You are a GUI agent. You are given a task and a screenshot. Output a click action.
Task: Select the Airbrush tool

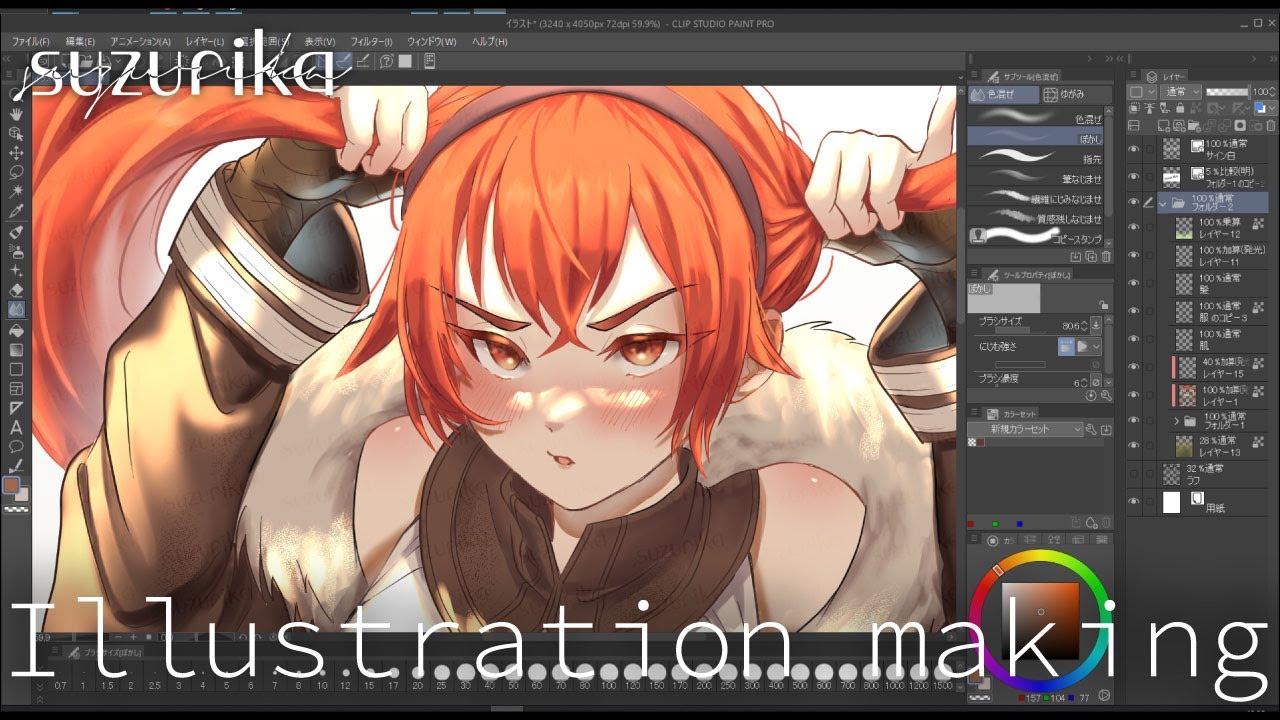[x=16, y=251]
